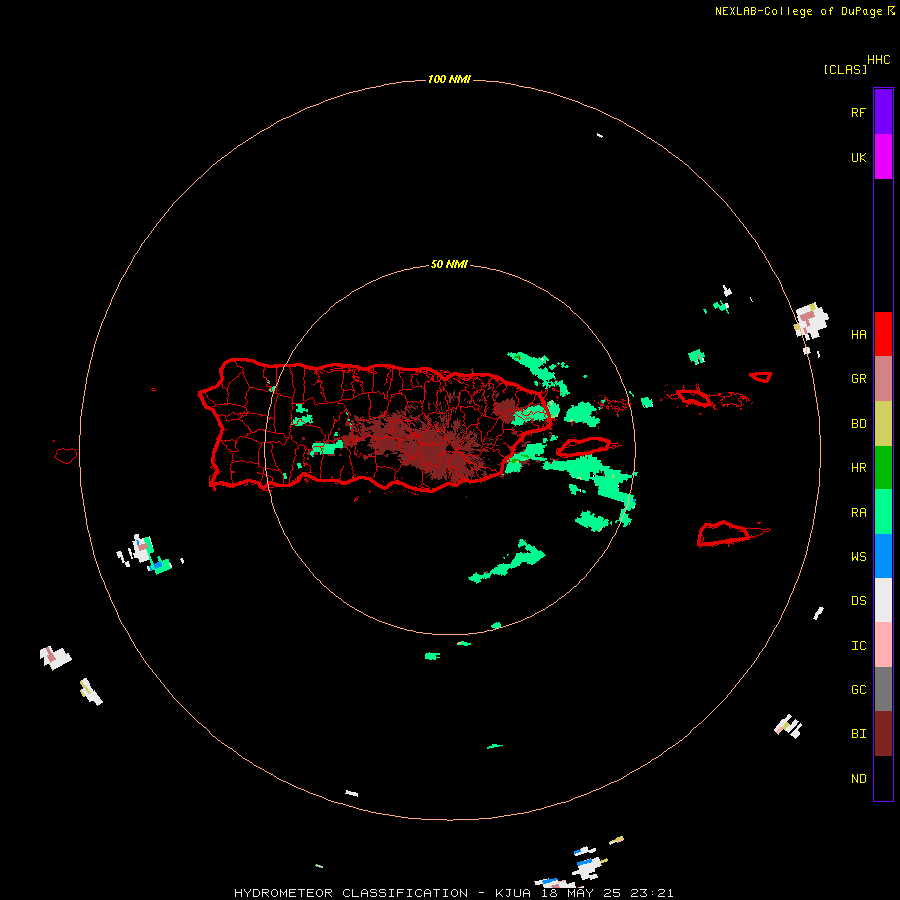The width and height of the screenshot is (900, 900).
Task: Click the GR dusty-pink legend swatch
Action: 883,379
